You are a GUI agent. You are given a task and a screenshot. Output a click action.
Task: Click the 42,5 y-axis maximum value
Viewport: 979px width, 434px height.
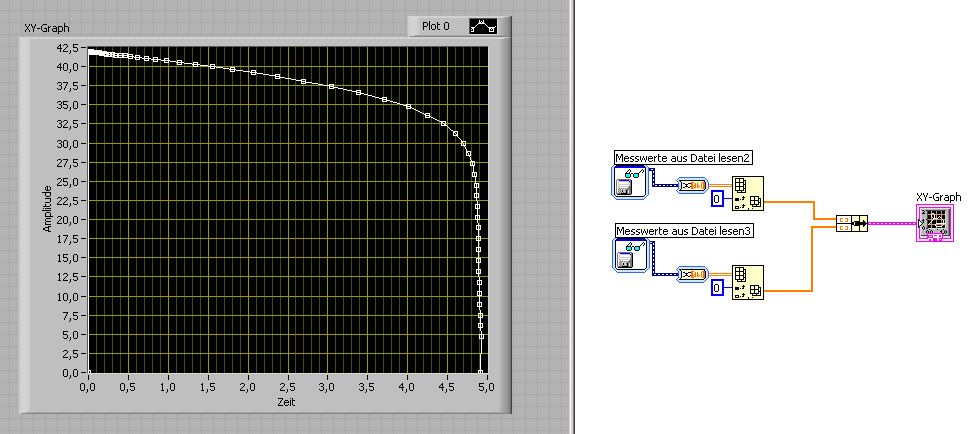67,48
